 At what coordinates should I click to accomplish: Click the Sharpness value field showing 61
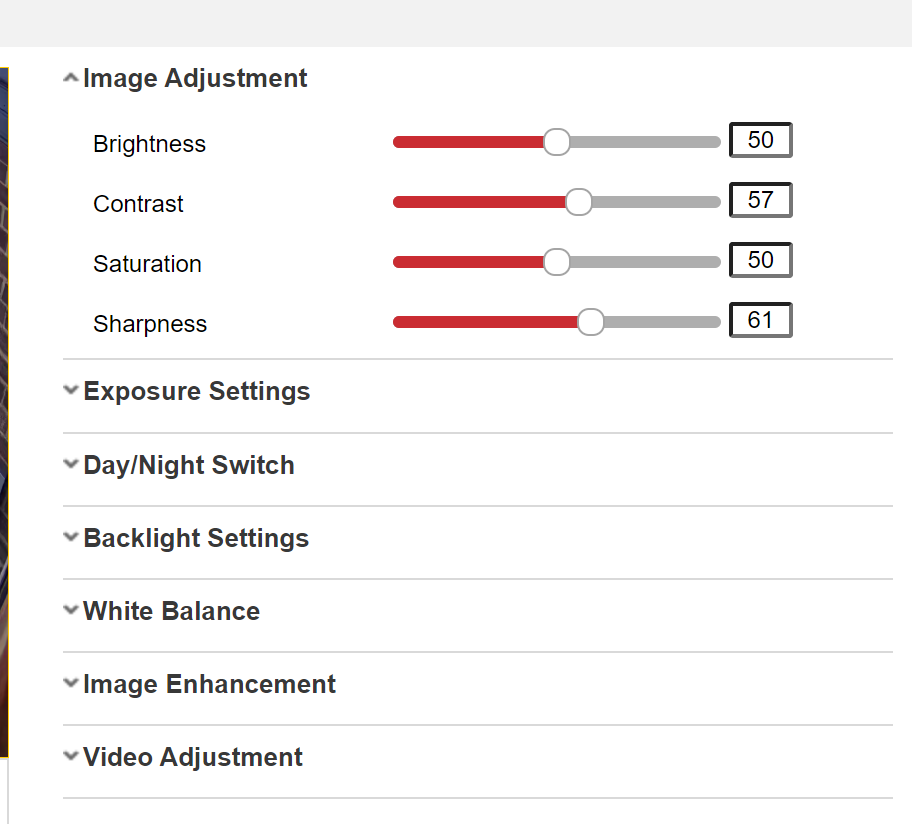point(760,320)
